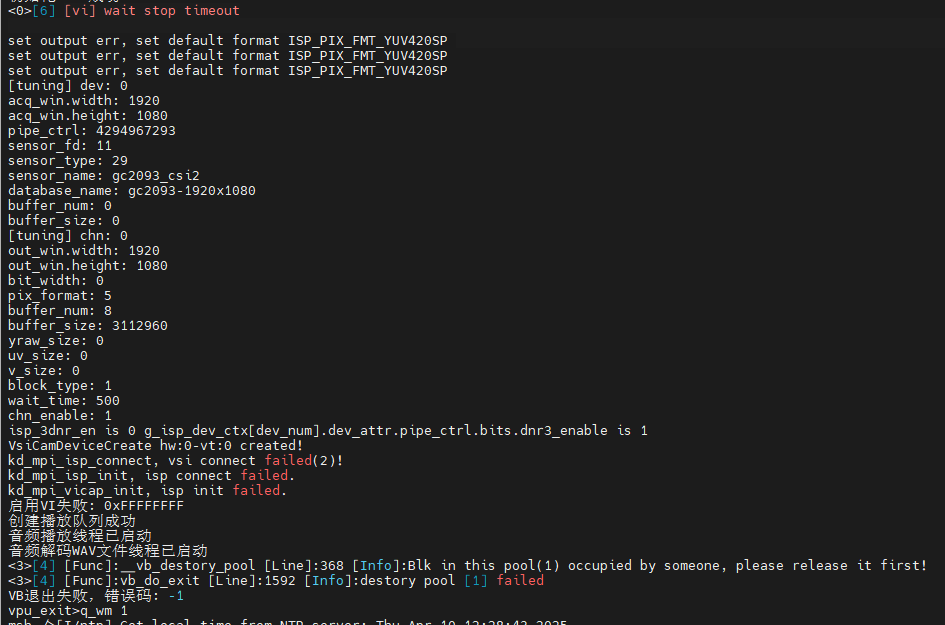
Task: Click the 'kd_mpi_vicap_init, isp init failed' line
Action: pyautogui.click(x=148, y=491)
